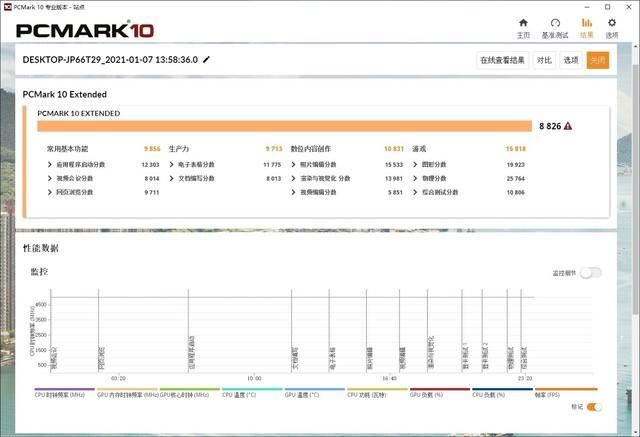Expand 网页浏览分数 row
This screenshot has width=640, height=437.
(x=50, y=192)
